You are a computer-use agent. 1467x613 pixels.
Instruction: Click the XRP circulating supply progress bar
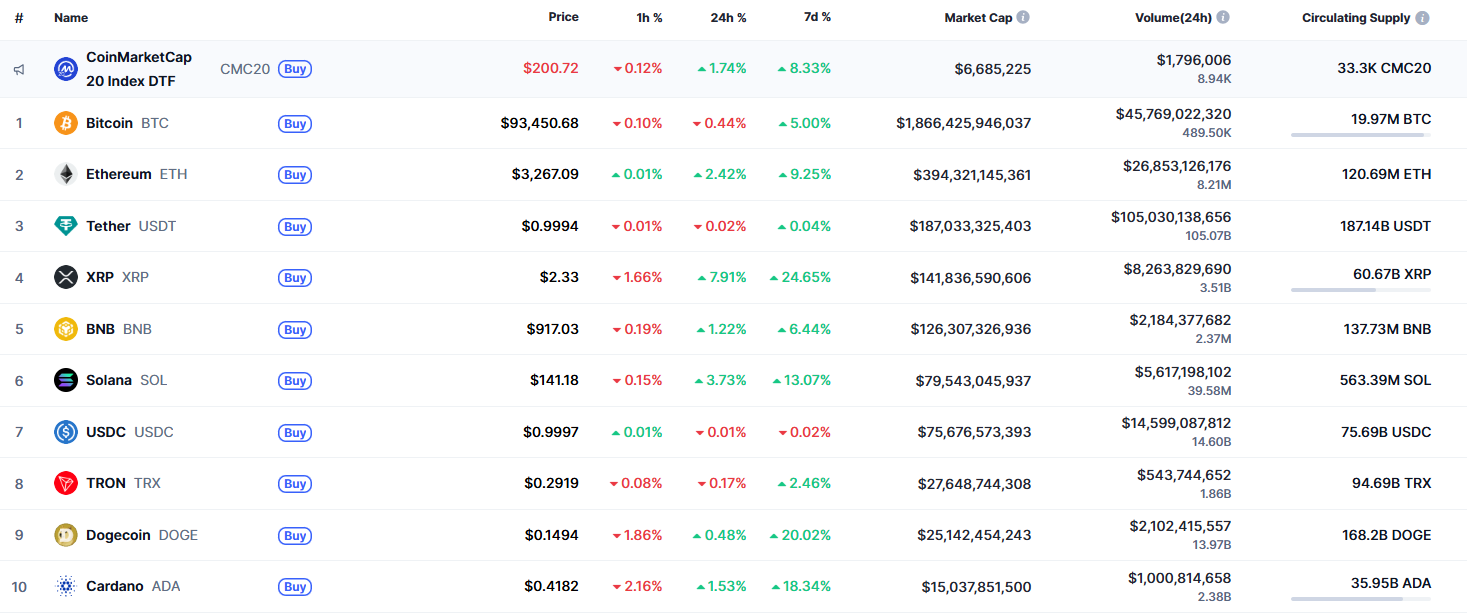[1360, 290]
